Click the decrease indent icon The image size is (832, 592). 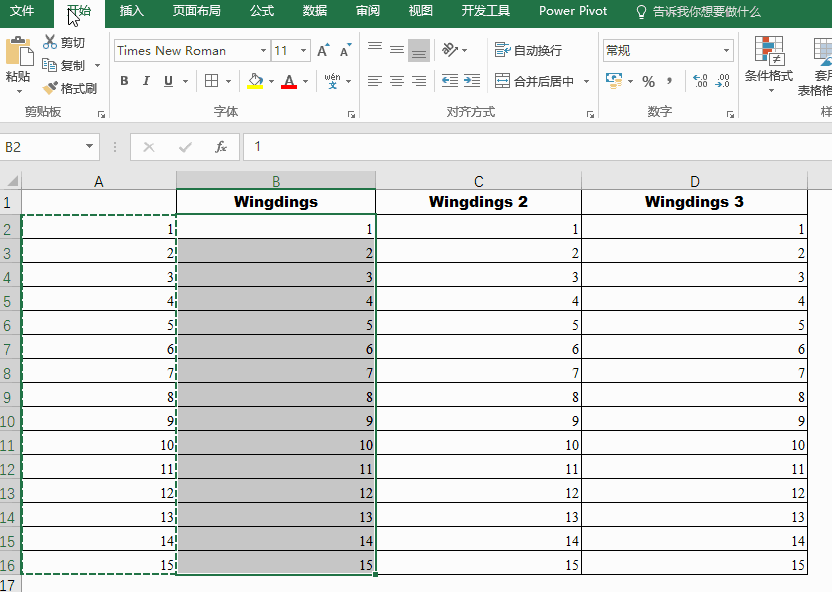450,81
